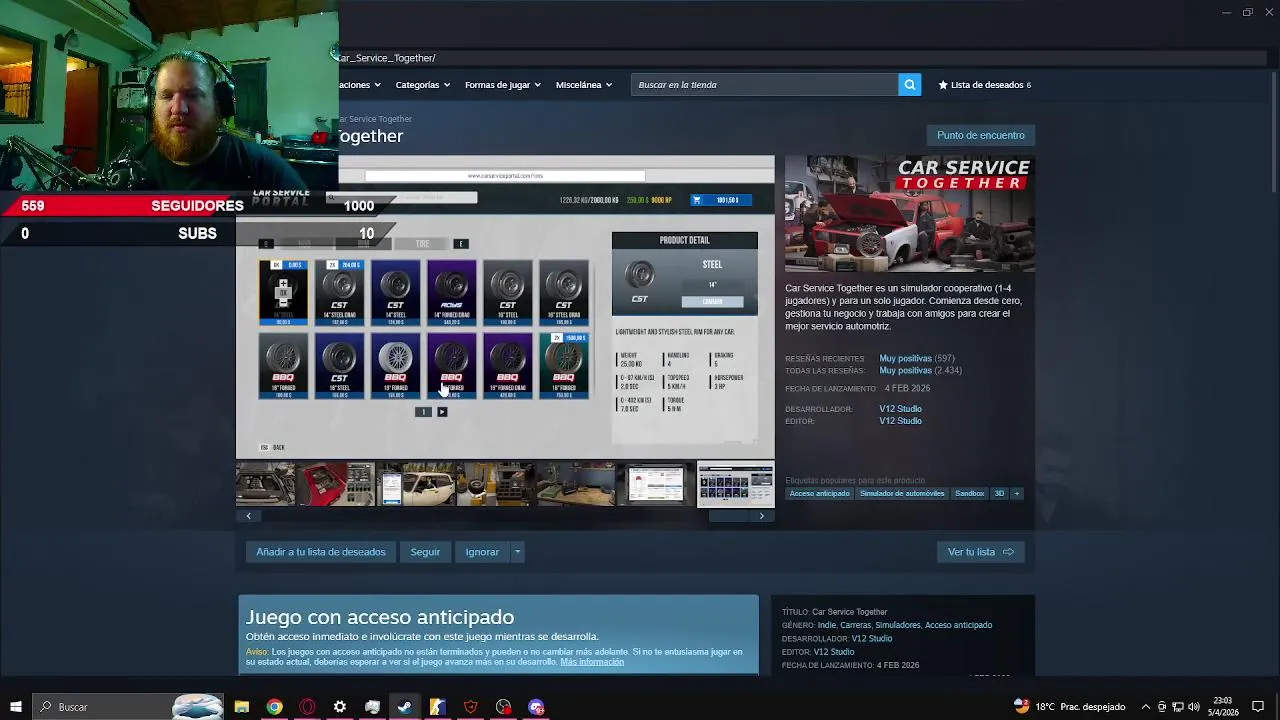This screenshot has width=1280, height=720.
Task: Open all reviews Muy positivas (2.434)
Action: pyautogui.click(x=920, y=370)
